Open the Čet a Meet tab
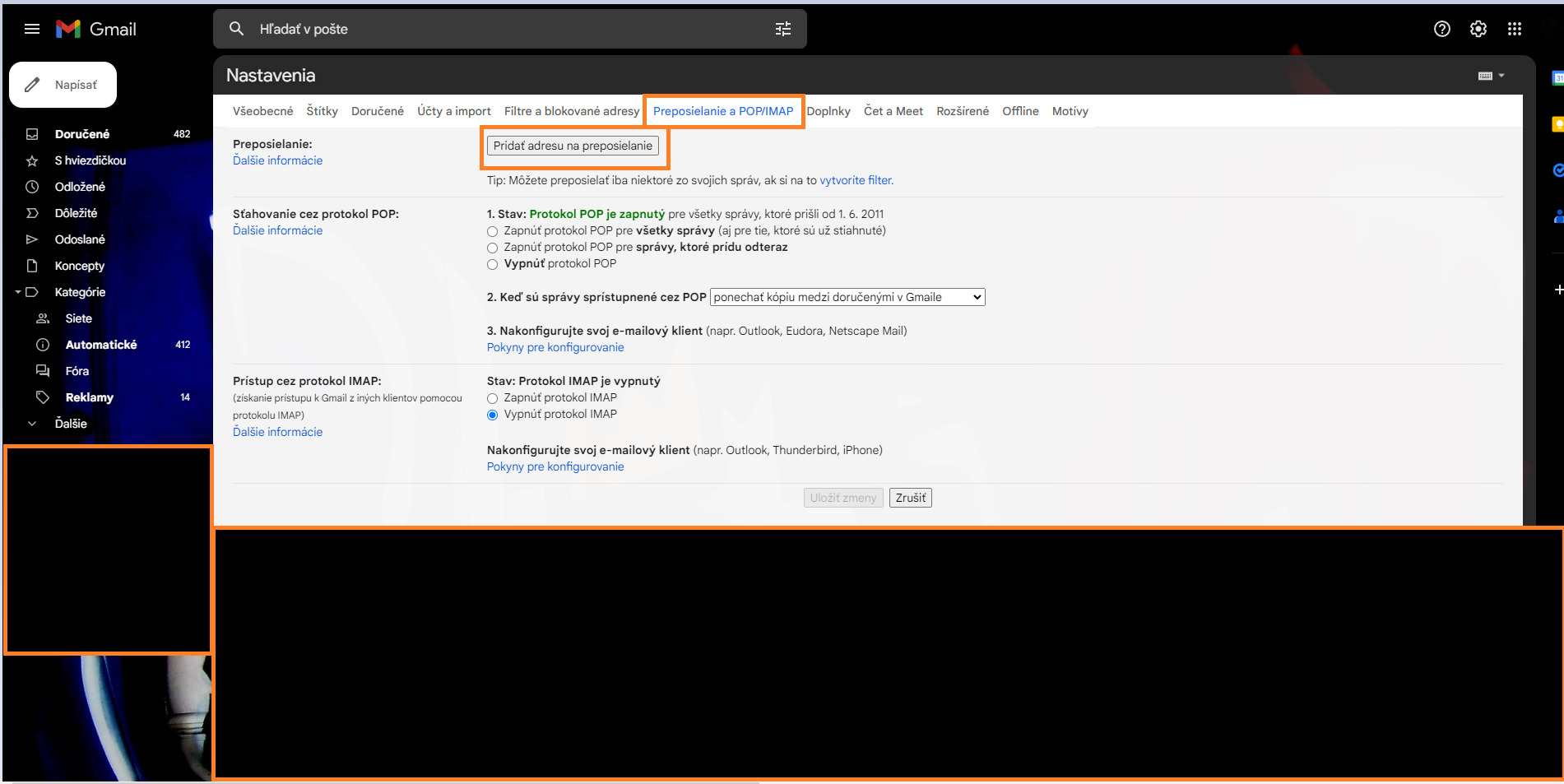Image resolution: width=1564 pixels, height=784 pixels. pos(893,111)
